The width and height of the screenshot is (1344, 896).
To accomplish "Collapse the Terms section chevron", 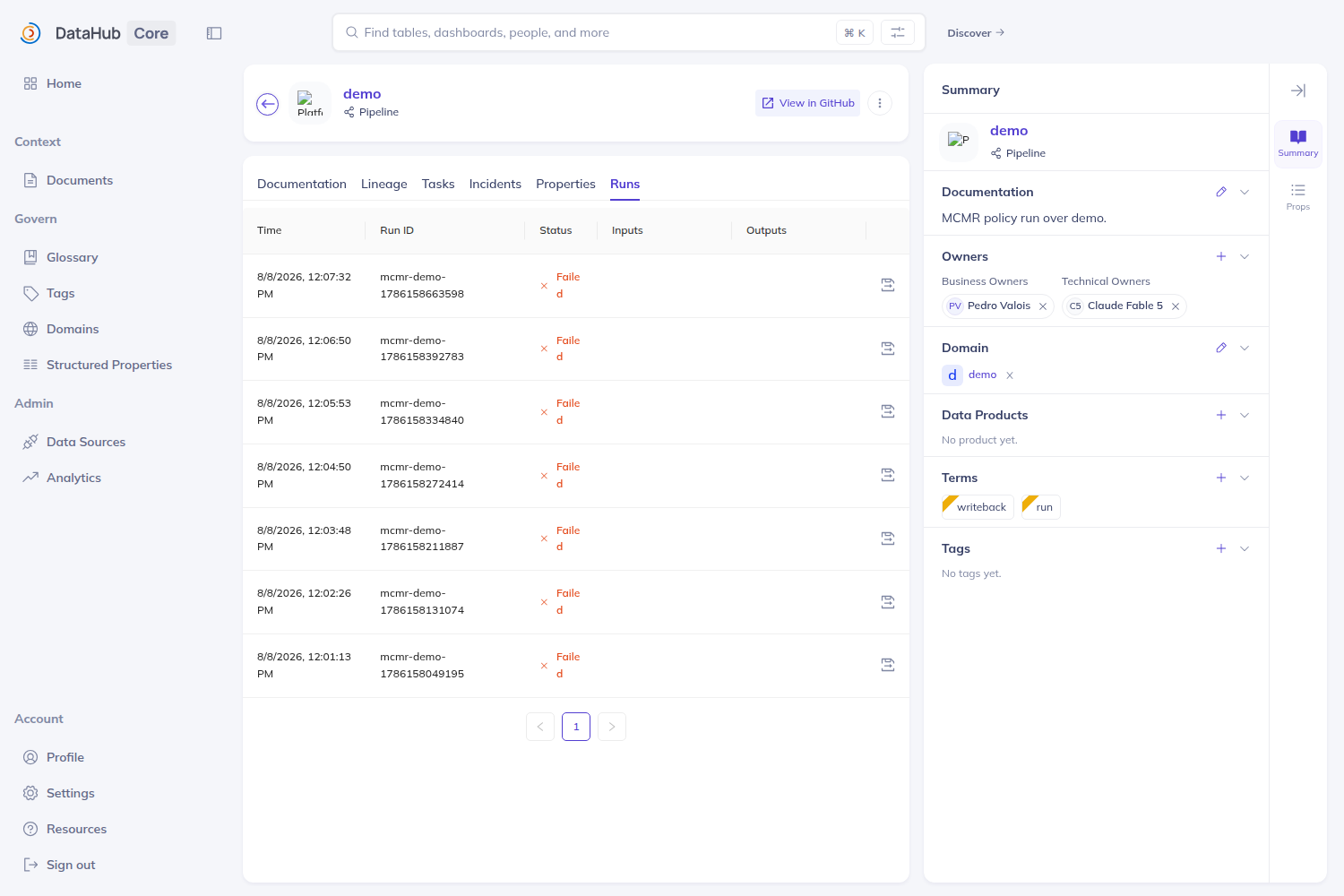I will [1245, 478].
